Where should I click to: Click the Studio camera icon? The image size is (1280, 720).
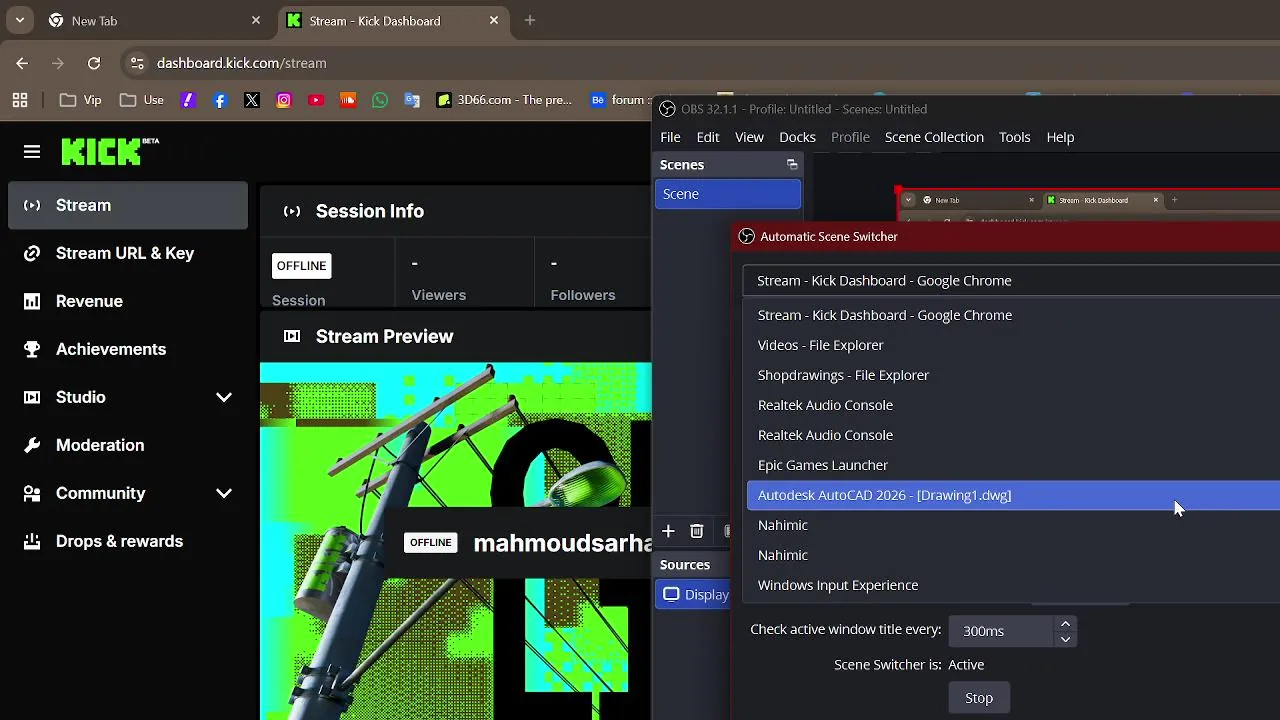pyautogui.click(x=32, y=397)
